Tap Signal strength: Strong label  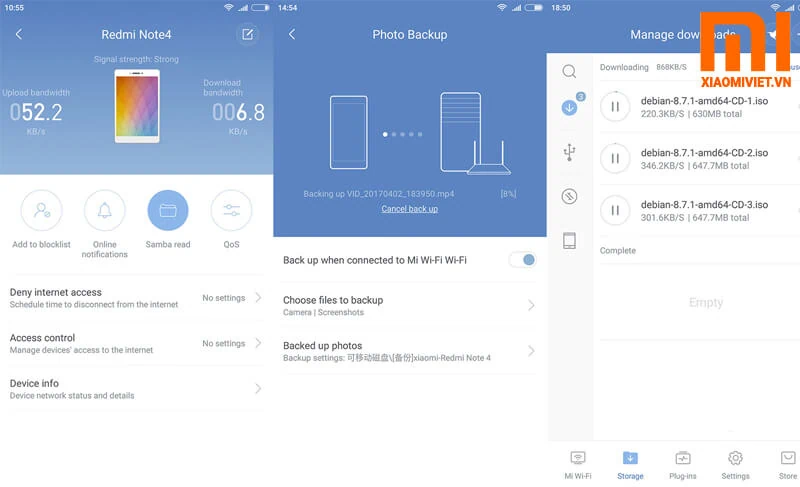tap(136, 59)
